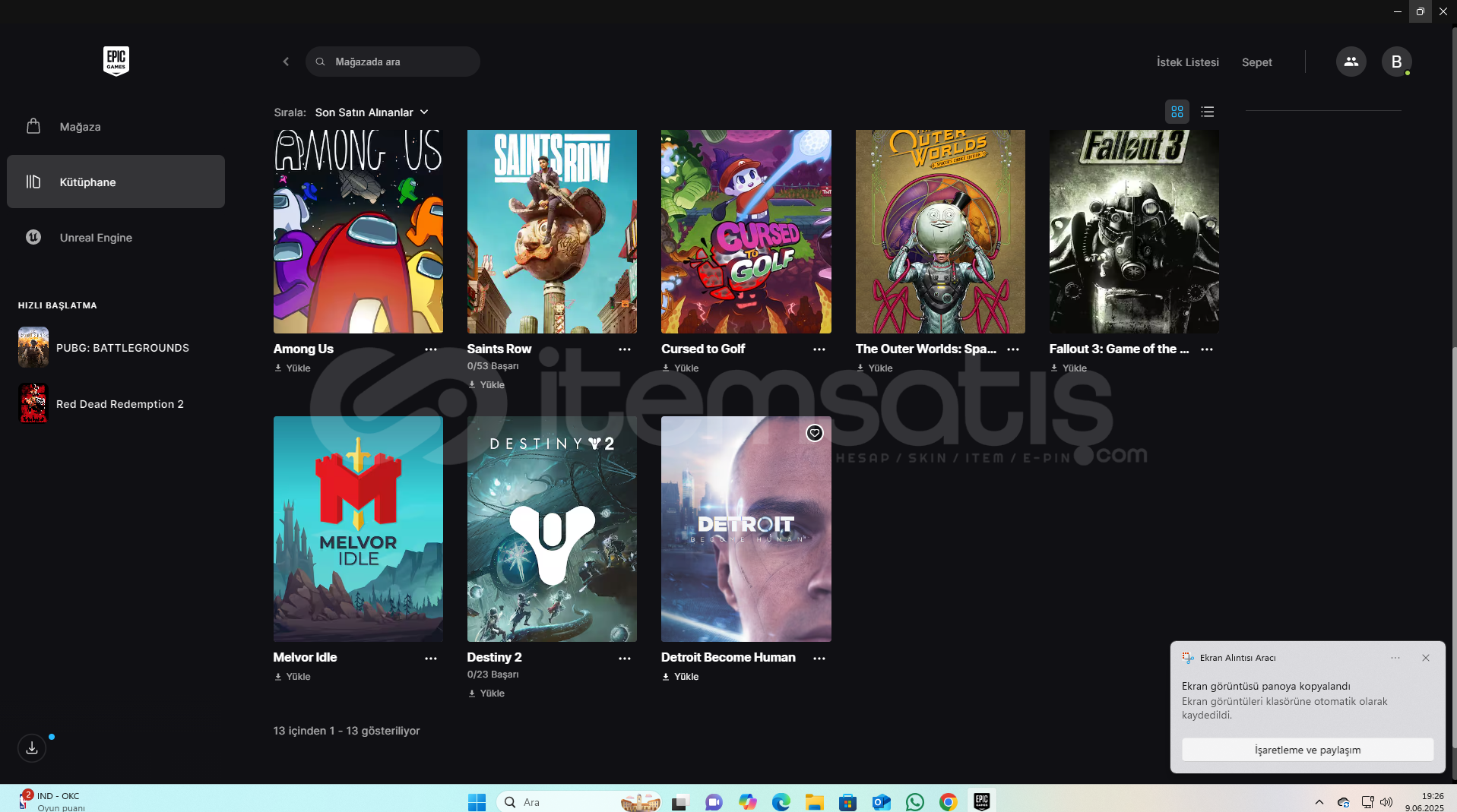Open Sepet cart link

[1256, 62]
